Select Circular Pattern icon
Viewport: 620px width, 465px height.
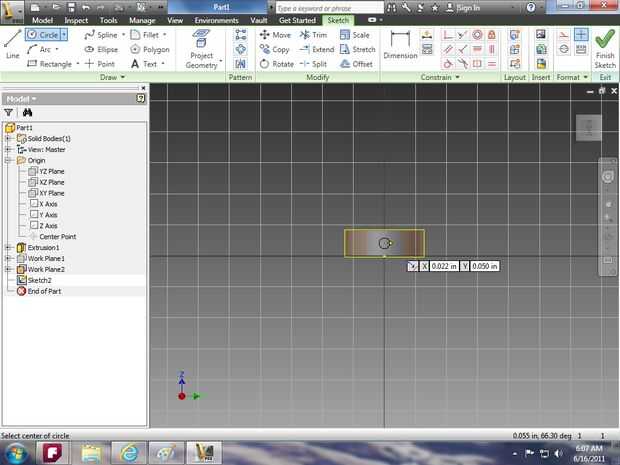(x=240, y=49)
